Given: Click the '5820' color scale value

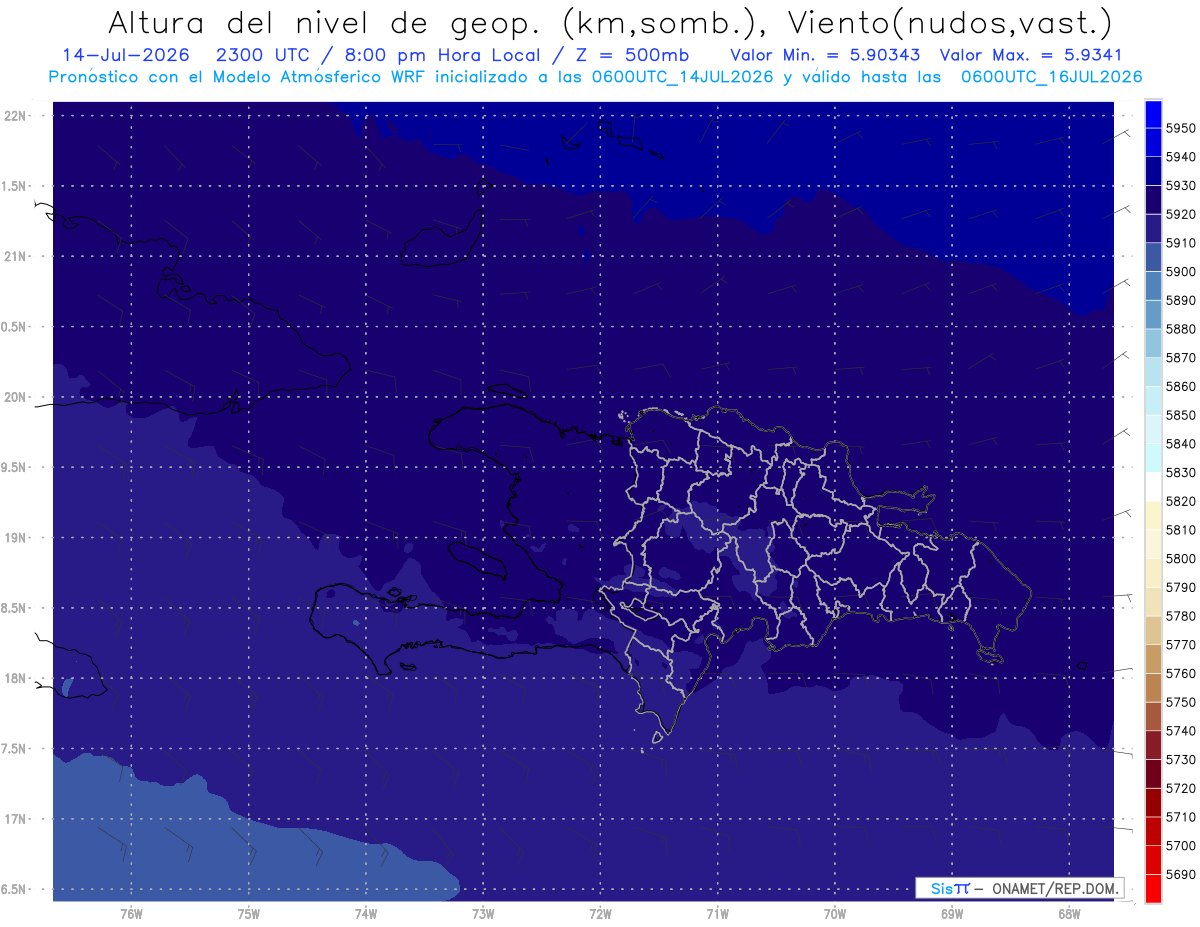Looking at the screenshot, I should (1181, 501).
